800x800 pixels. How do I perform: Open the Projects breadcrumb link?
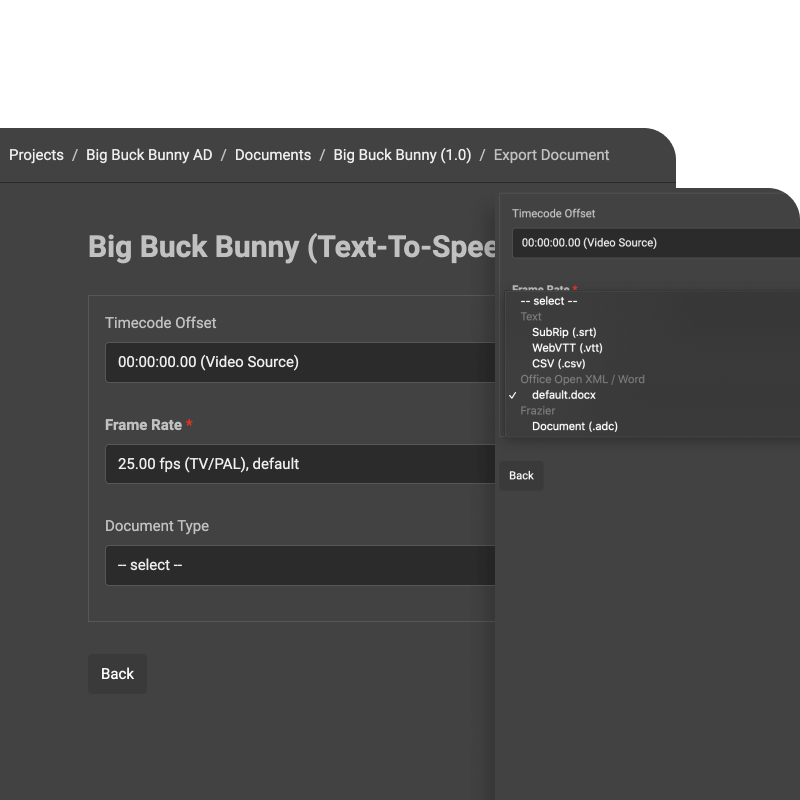[x=36, y=155]
